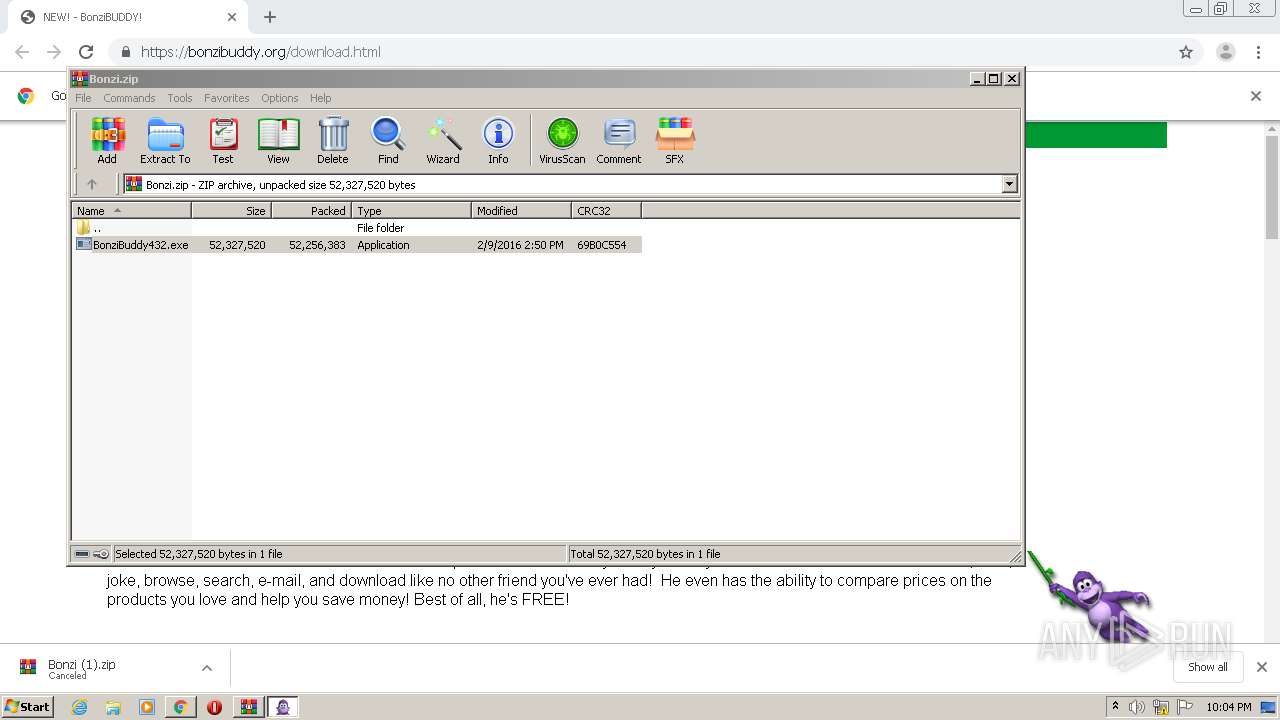Click the Chrome back arrow
Viewport: 1280px width, 720px height.
22,52
